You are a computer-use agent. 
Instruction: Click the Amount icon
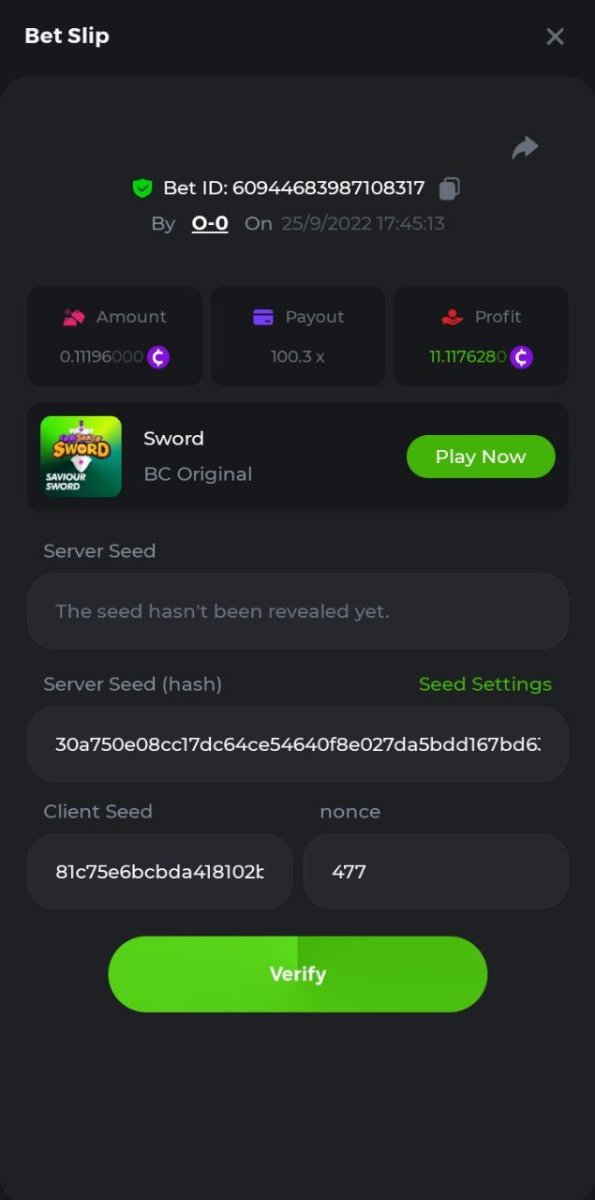(x=73, y=317)
